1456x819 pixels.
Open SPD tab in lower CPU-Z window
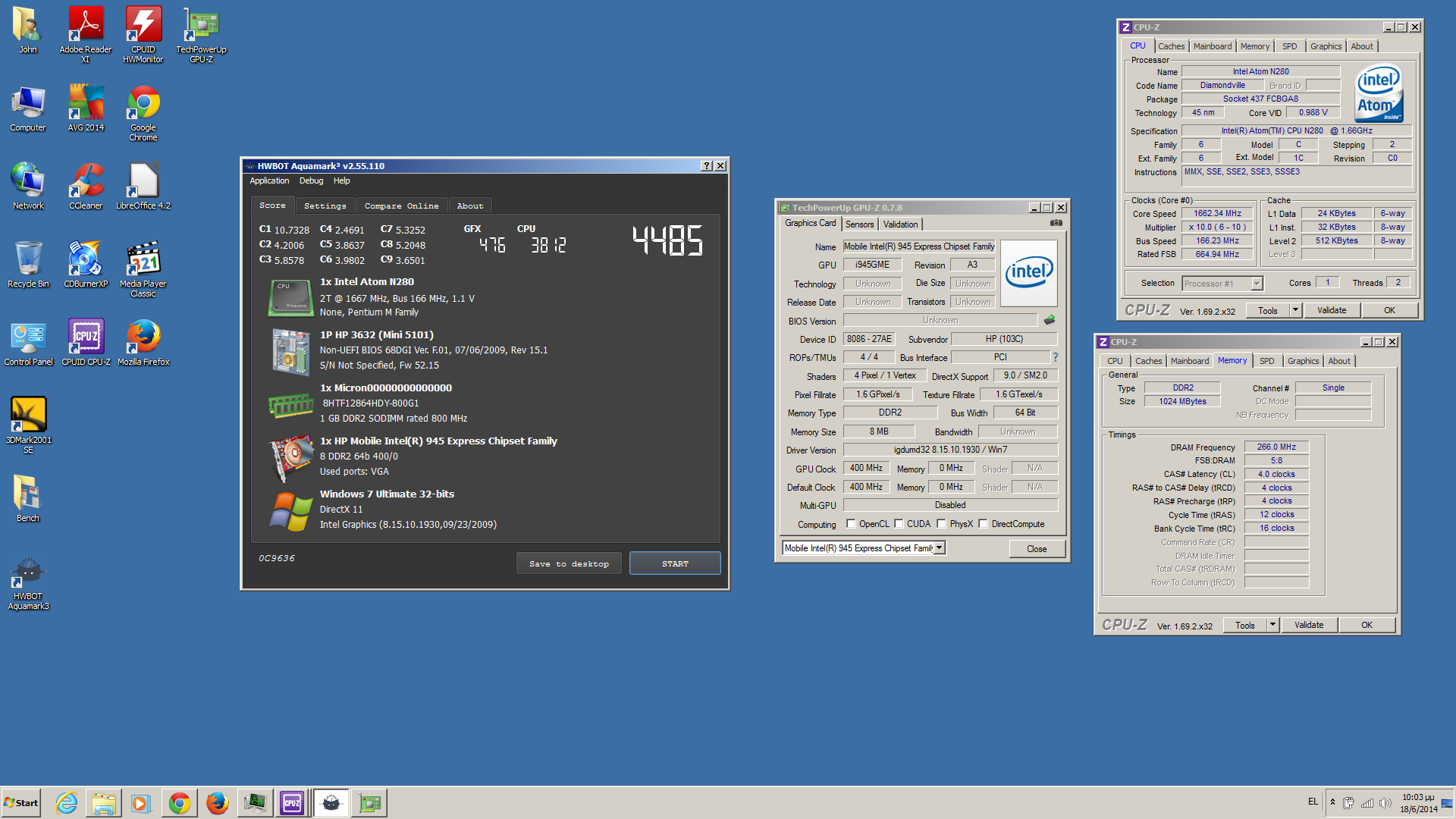[x=1266, y=361]
